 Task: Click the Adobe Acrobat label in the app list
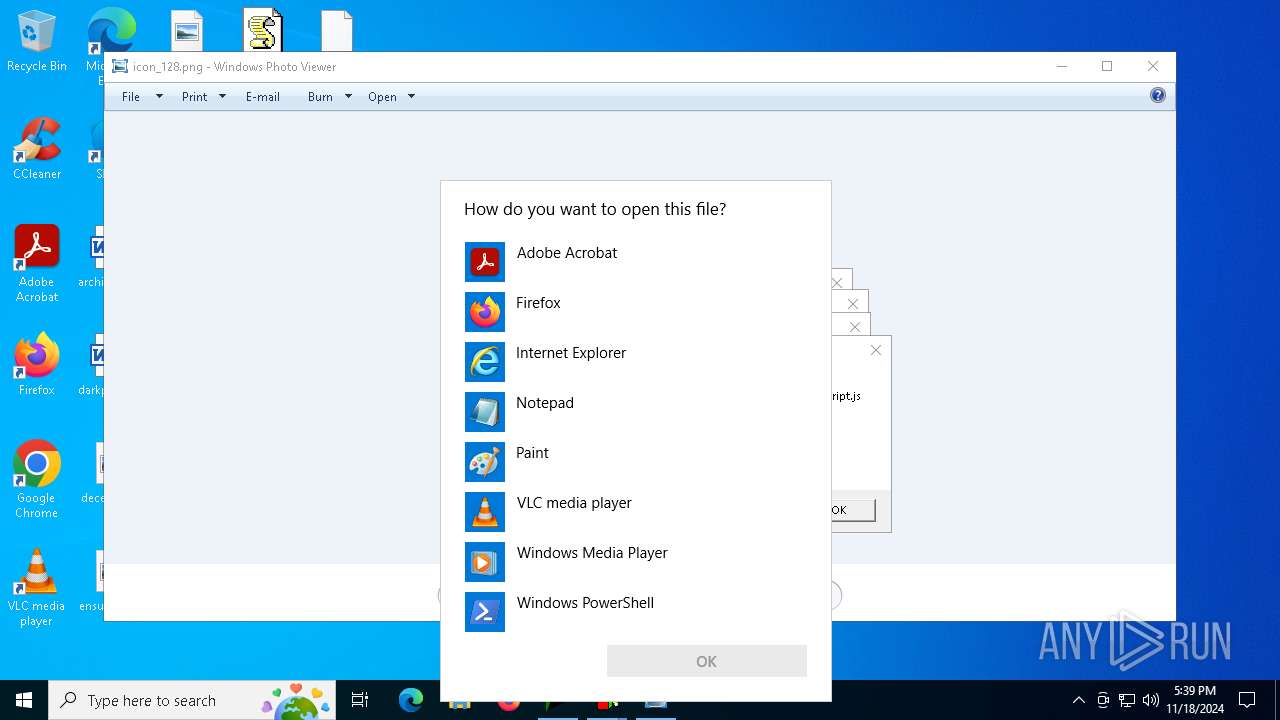pyautogui.click(x=567, y=253)
